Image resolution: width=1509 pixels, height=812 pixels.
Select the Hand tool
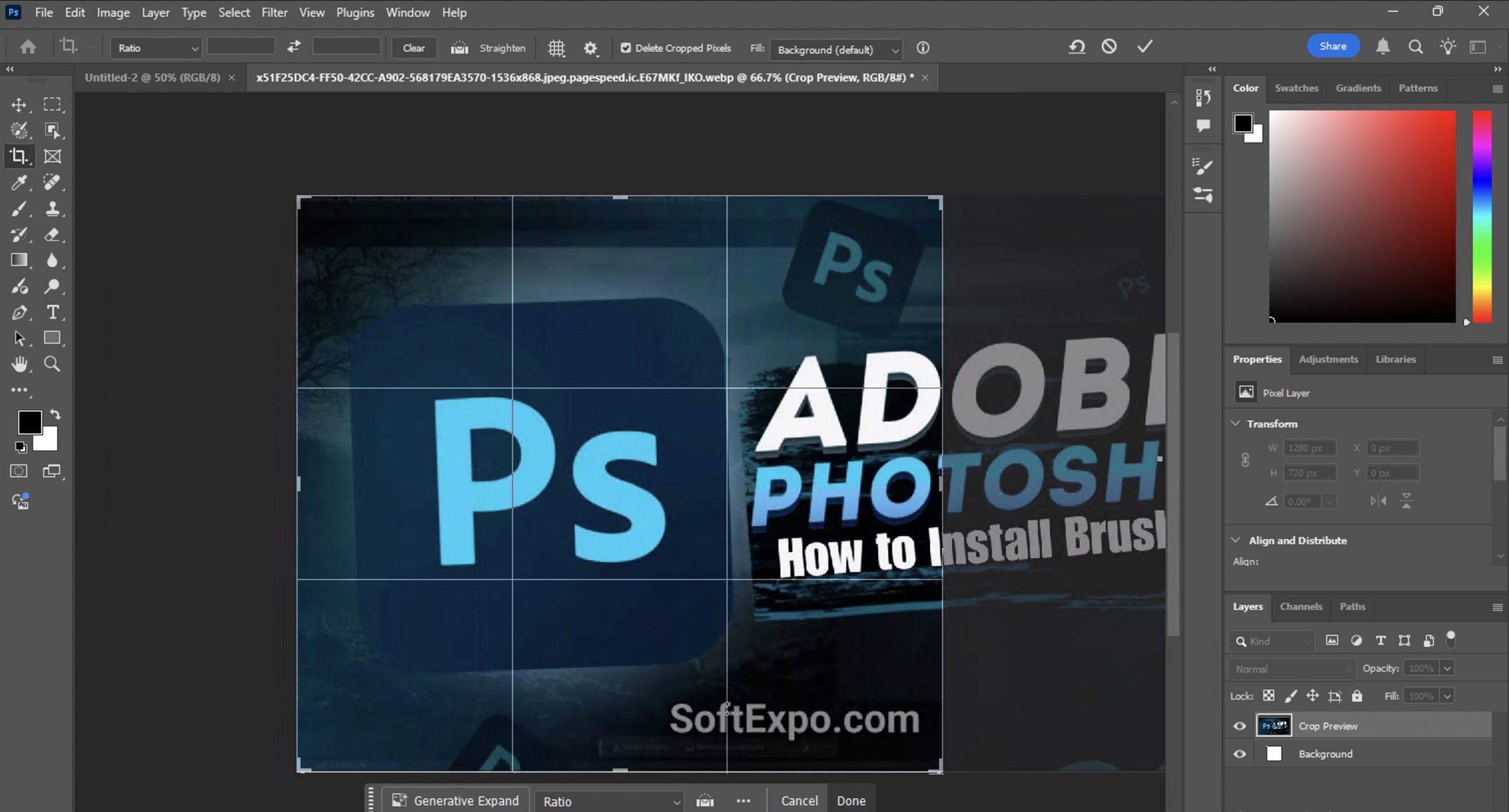click(x=19, y=364)
